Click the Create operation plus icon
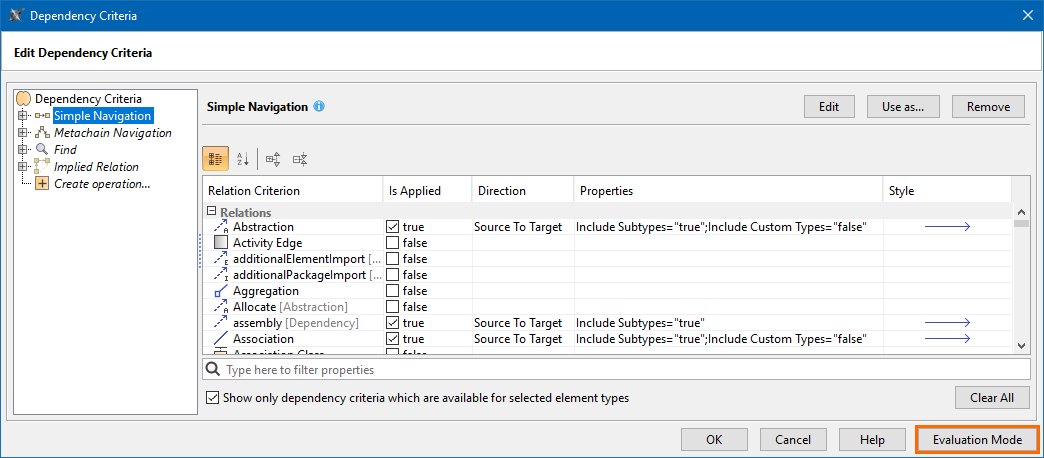1044x458 pixels. [x=42, y=184]
